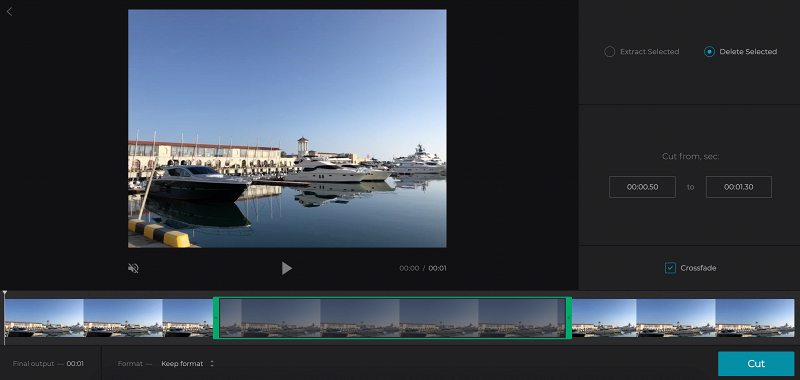Click the cut end time field 00:01.30
Viewport: 800px width, 380px height.
738,187
